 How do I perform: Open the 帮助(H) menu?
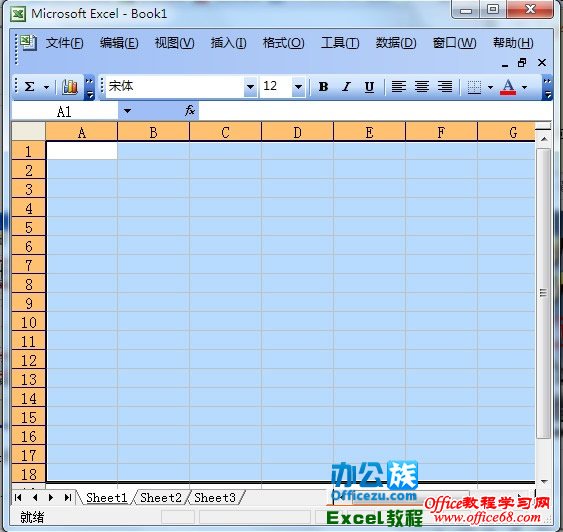click(x=513, y=43)
